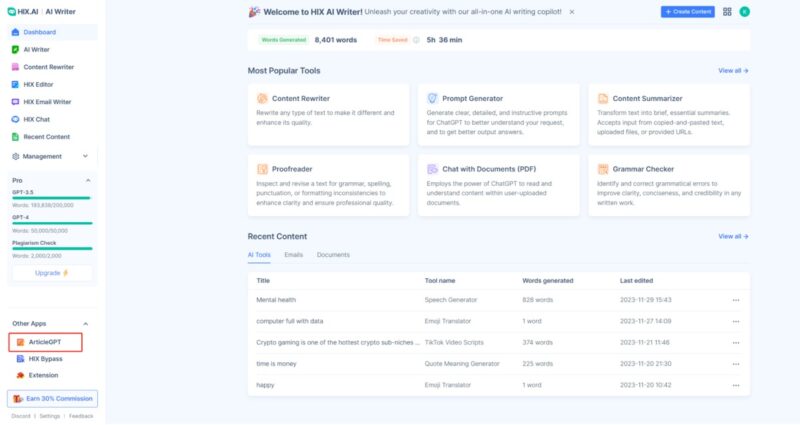Open the Discord link in footer

[x=21, y=416]
